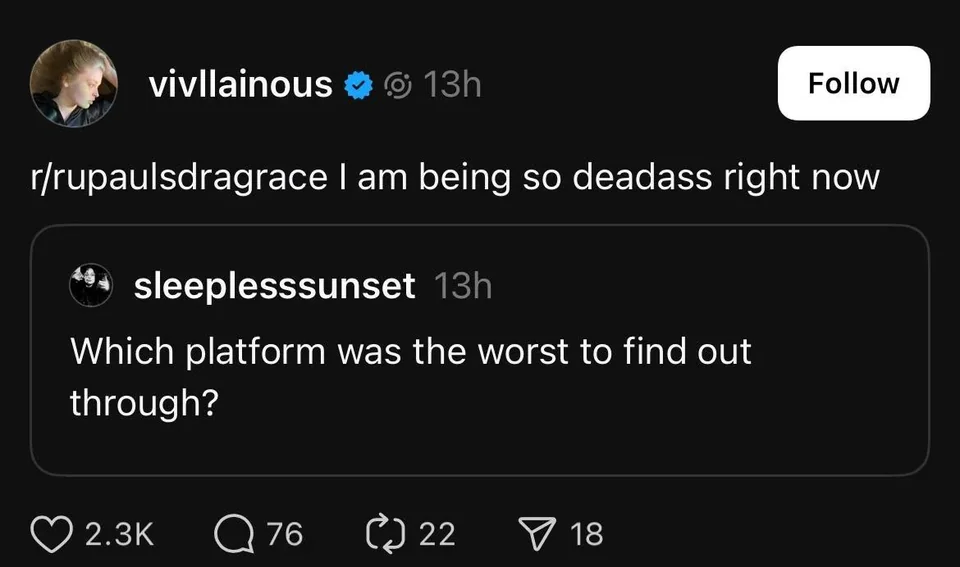The height and width of the screenshot is (567, 960).
Task: Open the quoted post about worst platform
Action: pyautogui.click(x=480, y=350)
